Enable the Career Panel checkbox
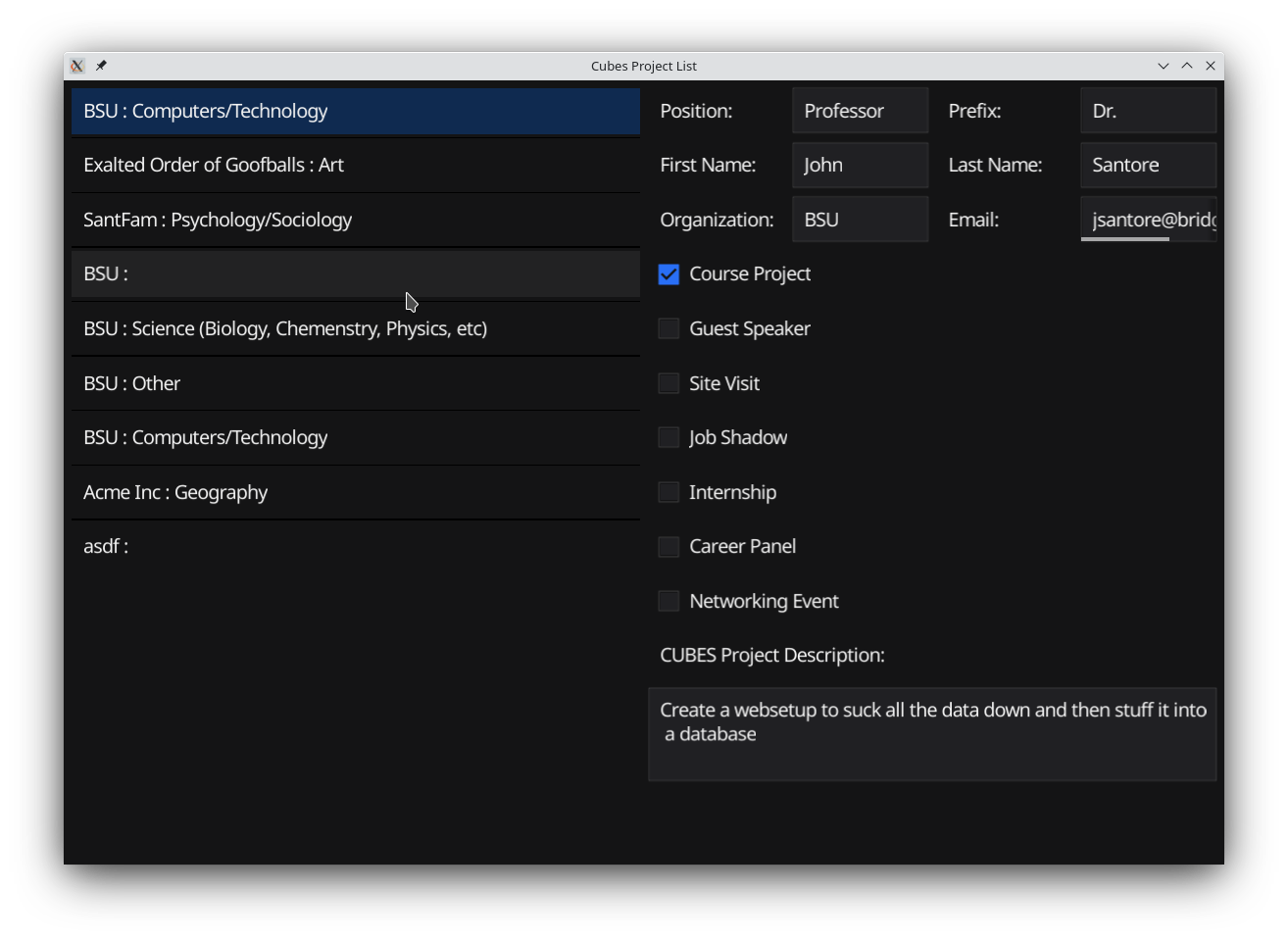 point(669,547)
